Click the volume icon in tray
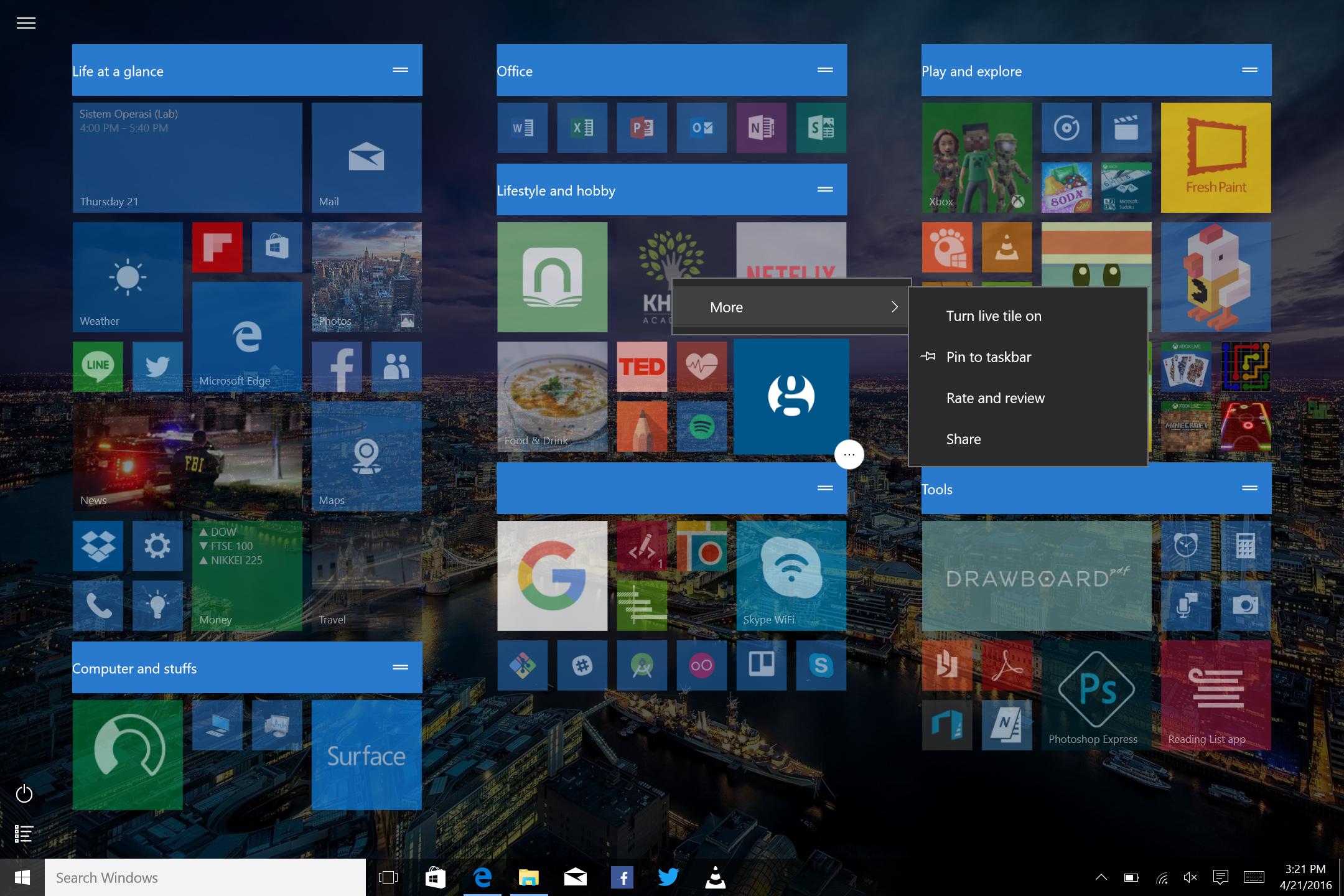Image resolution: width=1344 pixels, height=896 pixels. [1190, 877]
